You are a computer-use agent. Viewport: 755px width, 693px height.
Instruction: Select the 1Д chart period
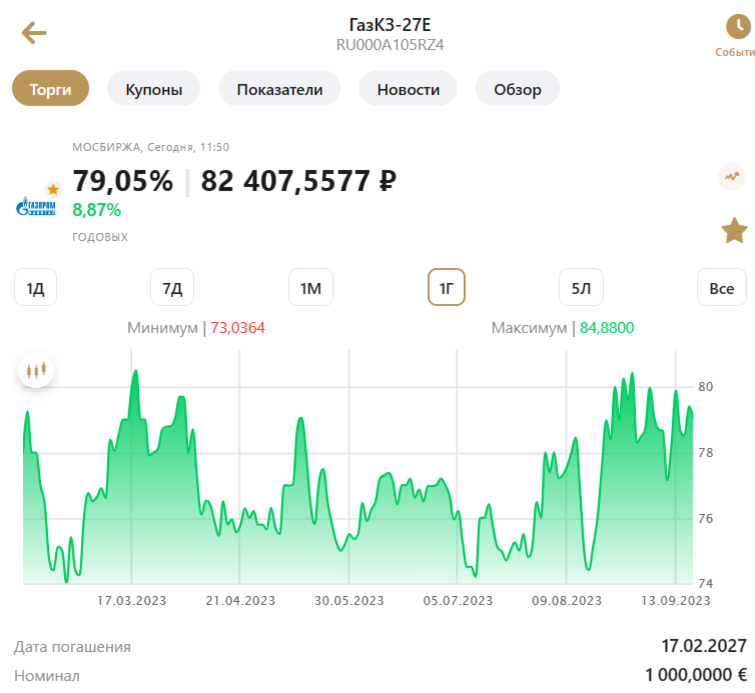[36, 288]
